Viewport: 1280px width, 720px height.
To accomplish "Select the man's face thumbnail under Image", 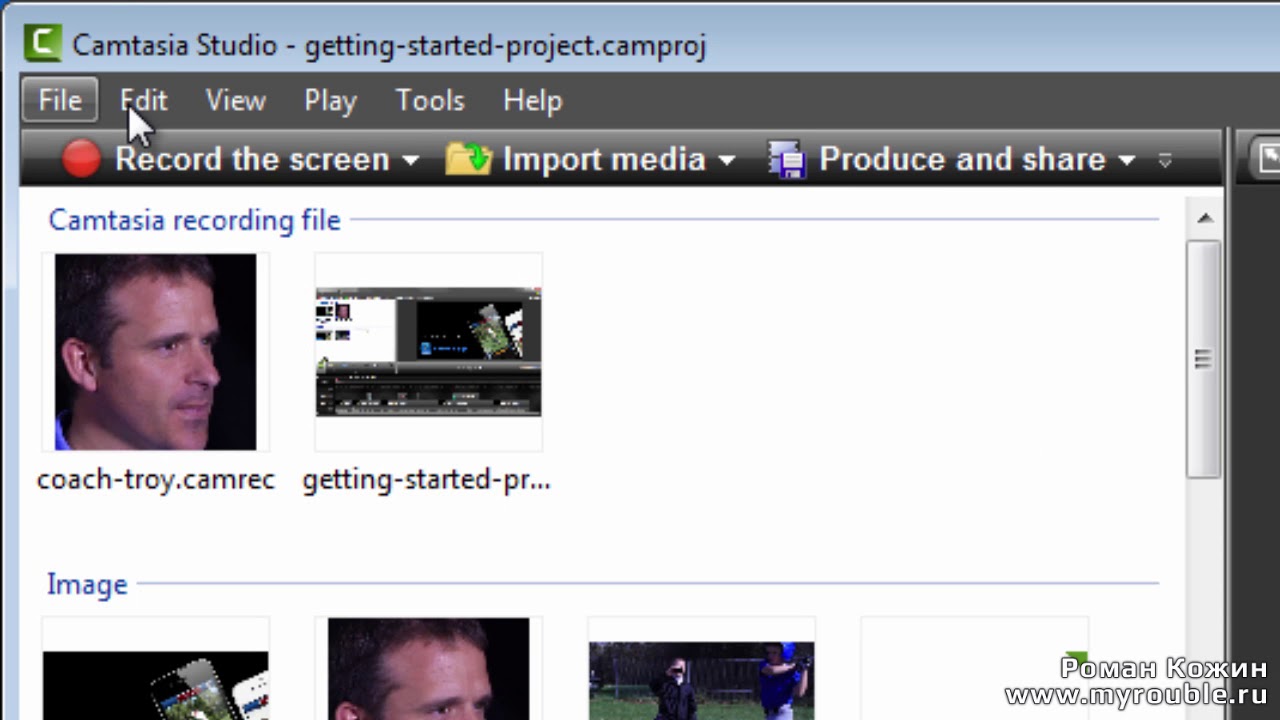I will click(x=428, y=669).
